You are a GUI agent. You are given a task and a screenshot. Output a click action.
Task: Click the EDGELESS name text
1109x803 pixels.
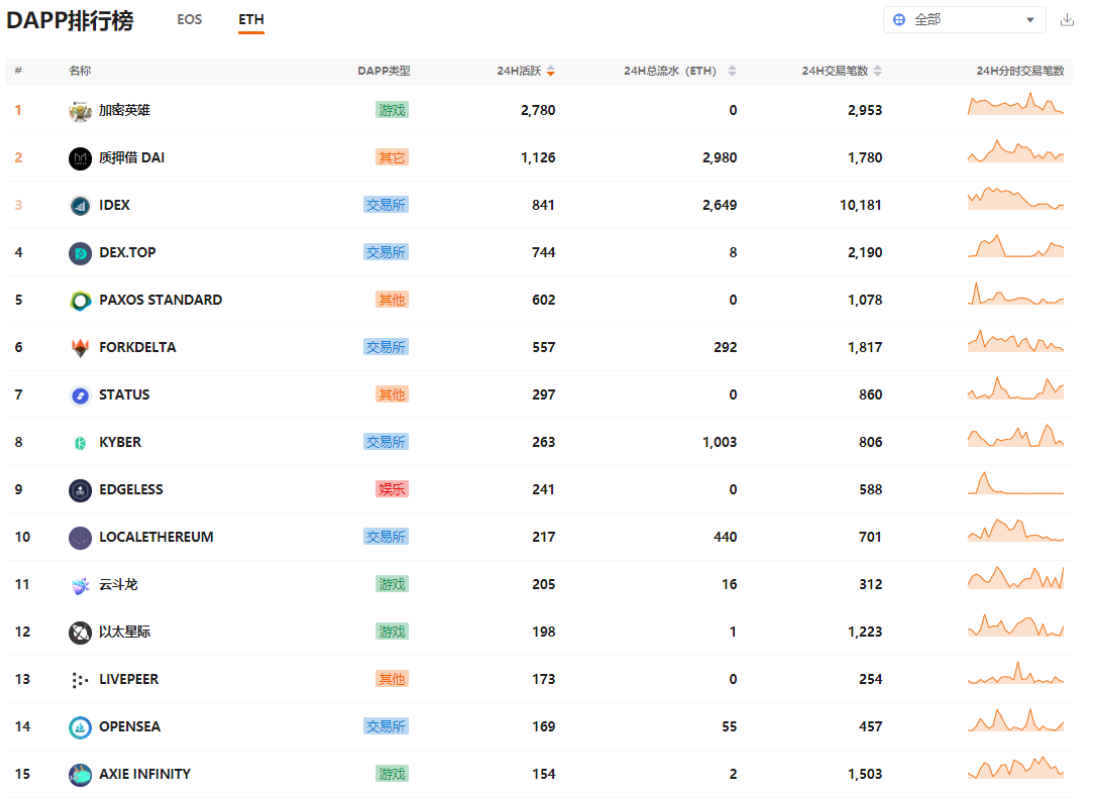131,490
